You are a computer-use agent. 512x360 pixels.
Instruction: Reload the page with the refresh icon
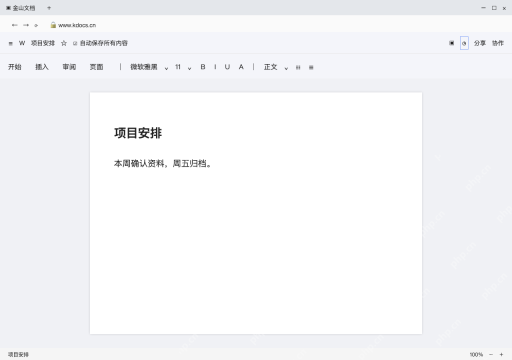(36, 25)
